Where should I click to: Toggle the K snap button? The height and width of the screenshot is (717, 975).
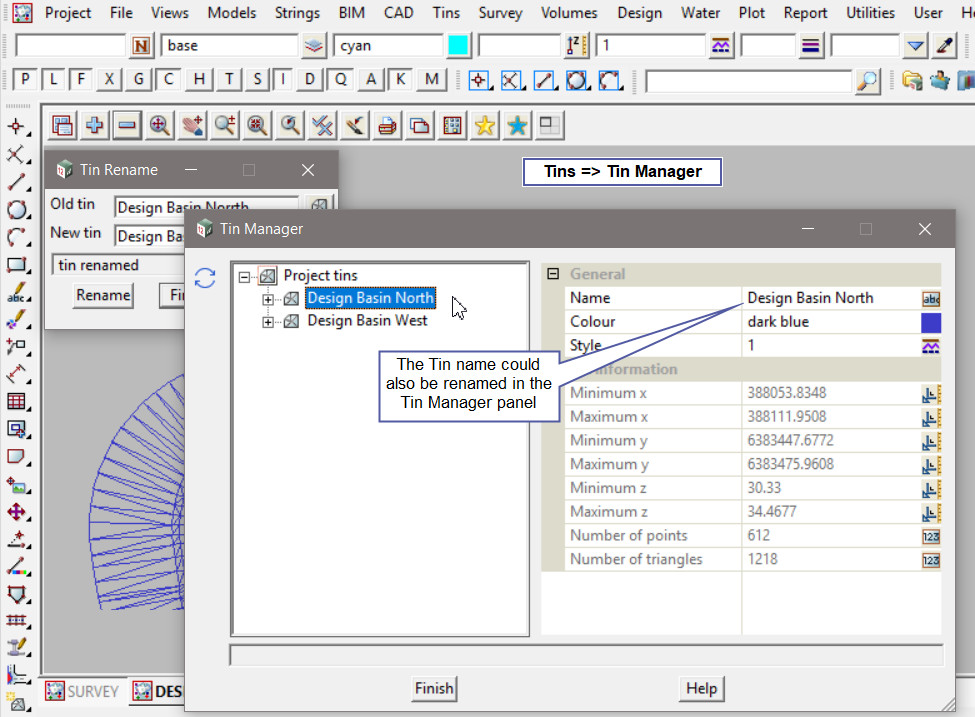[401, 80]
